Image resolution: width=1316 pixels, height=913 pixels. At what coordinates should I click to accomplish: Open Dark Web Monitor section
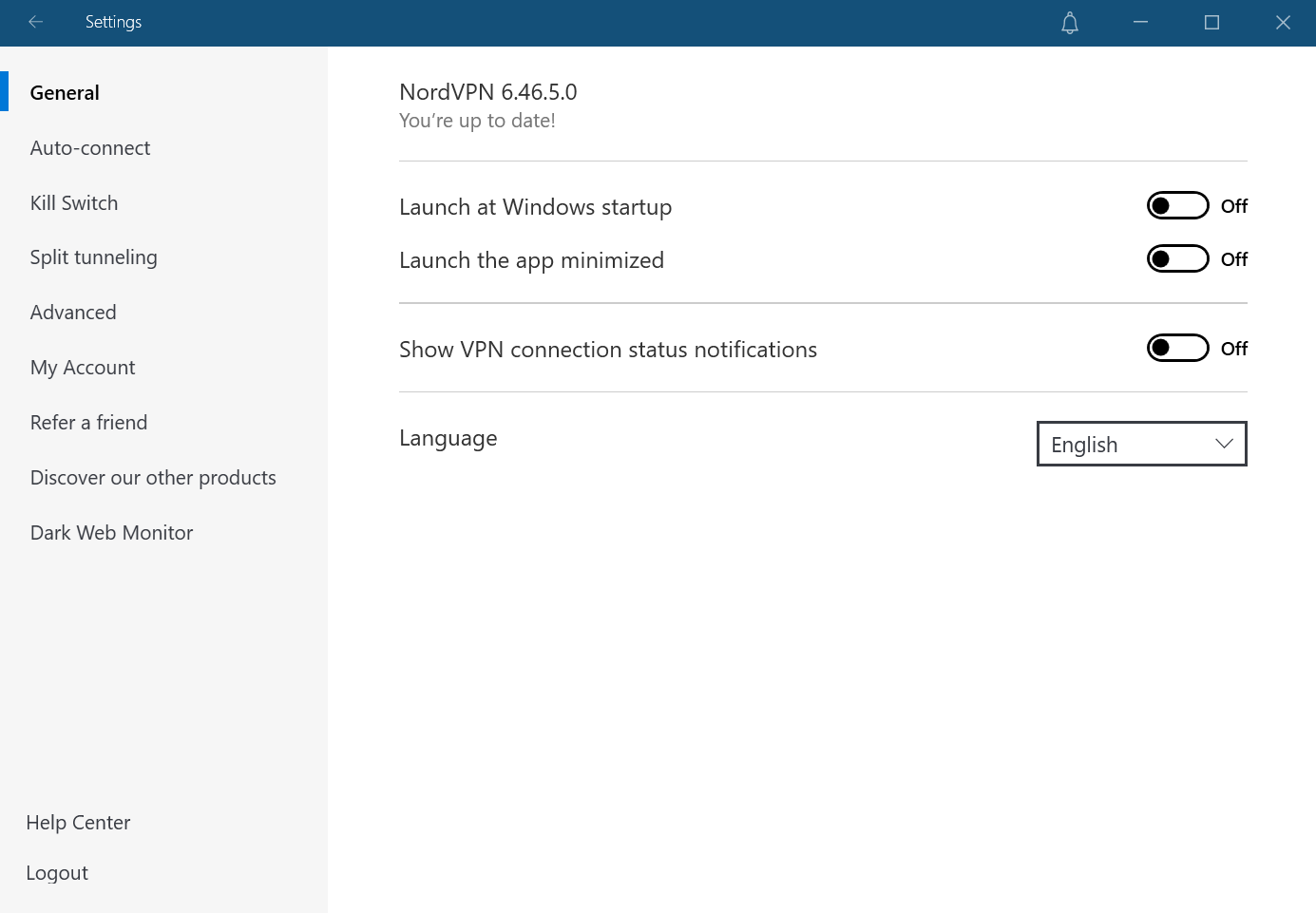[111, 533]
